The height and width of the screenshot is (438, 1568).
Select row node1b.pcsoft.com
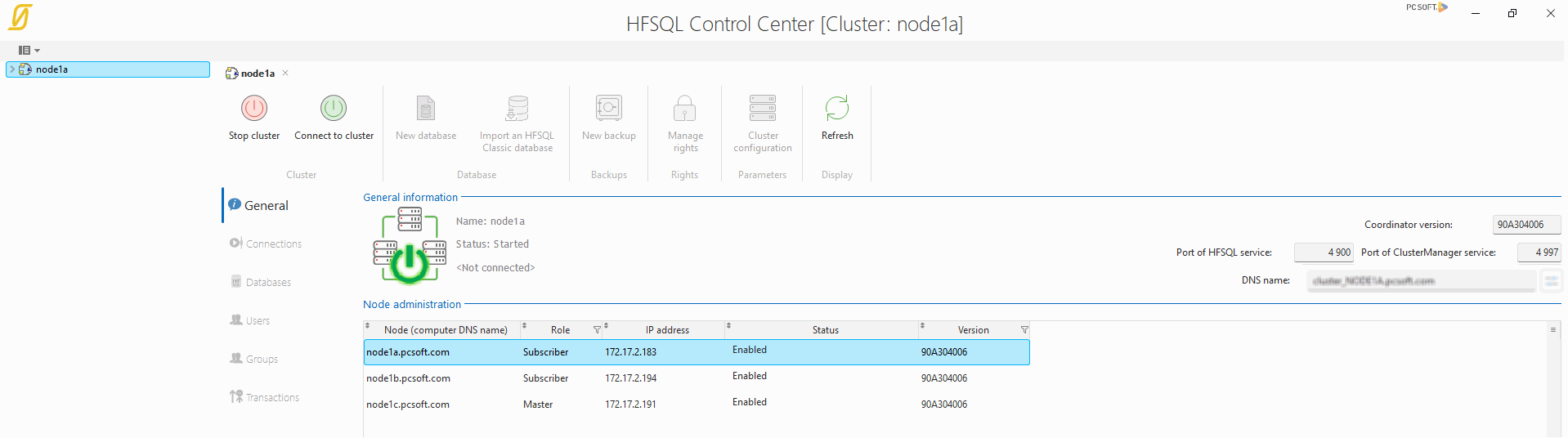[697, 378]
